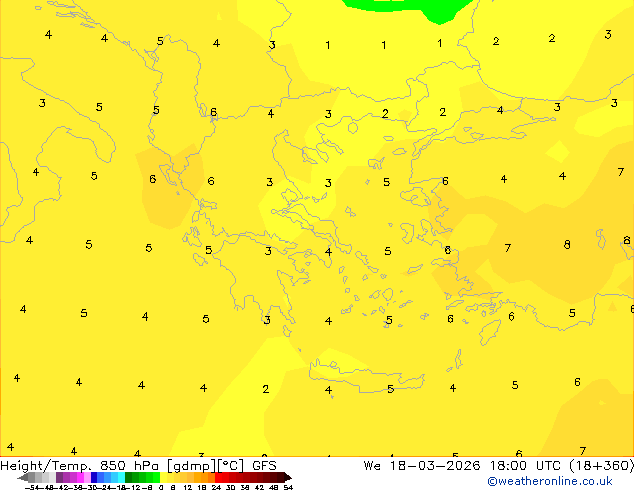Viewport: 634px width, 490px height.
Task: Click the dark right arrow of the color legend
Action: [288, 478]
